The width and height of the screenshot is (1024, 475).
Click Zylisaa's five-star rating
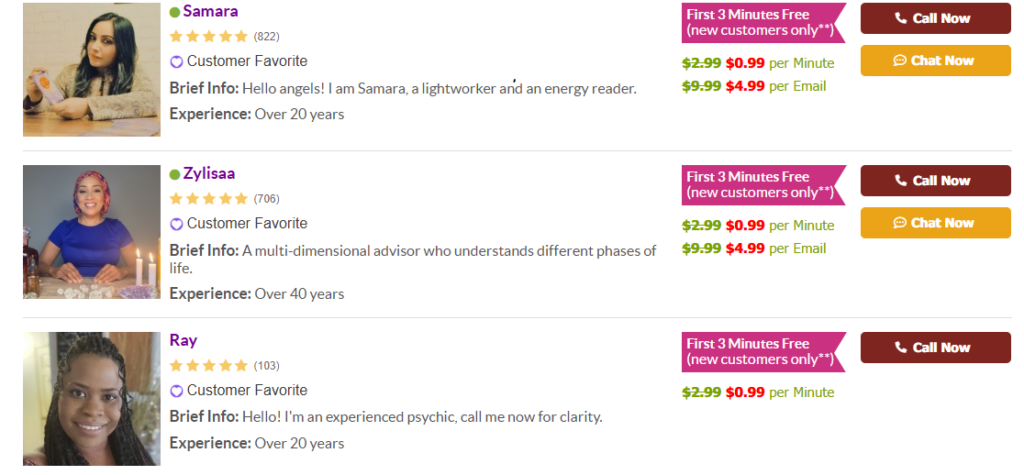(208, 198)
